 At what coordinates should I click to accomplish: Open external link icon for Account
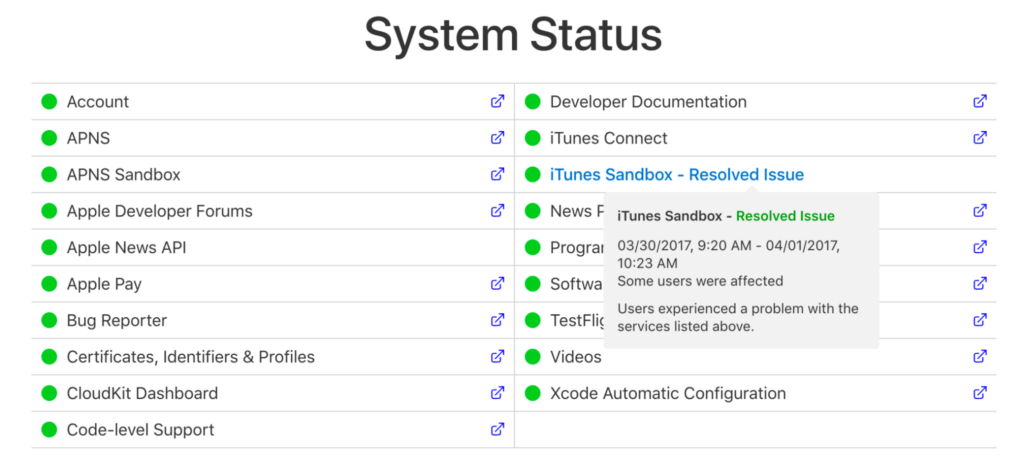[x=497, y=101]
